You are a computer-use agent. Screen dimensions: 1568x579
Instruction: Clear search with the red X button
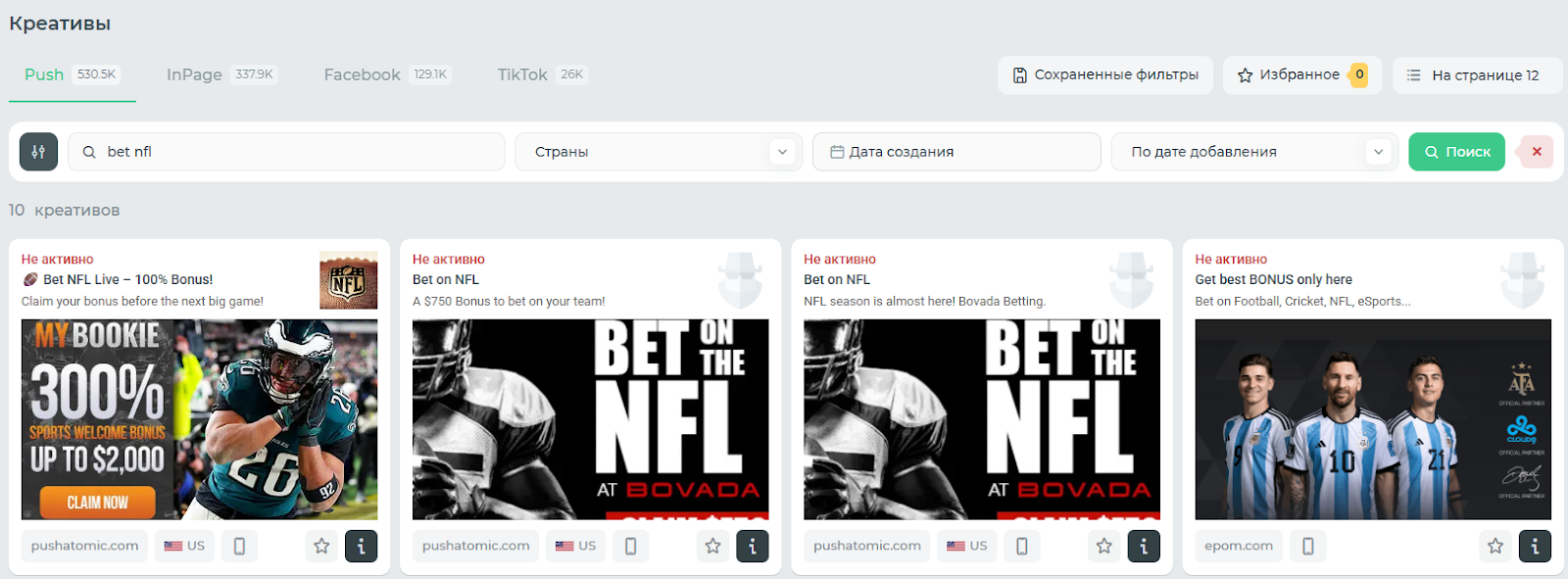click(x=1536, y=152)
